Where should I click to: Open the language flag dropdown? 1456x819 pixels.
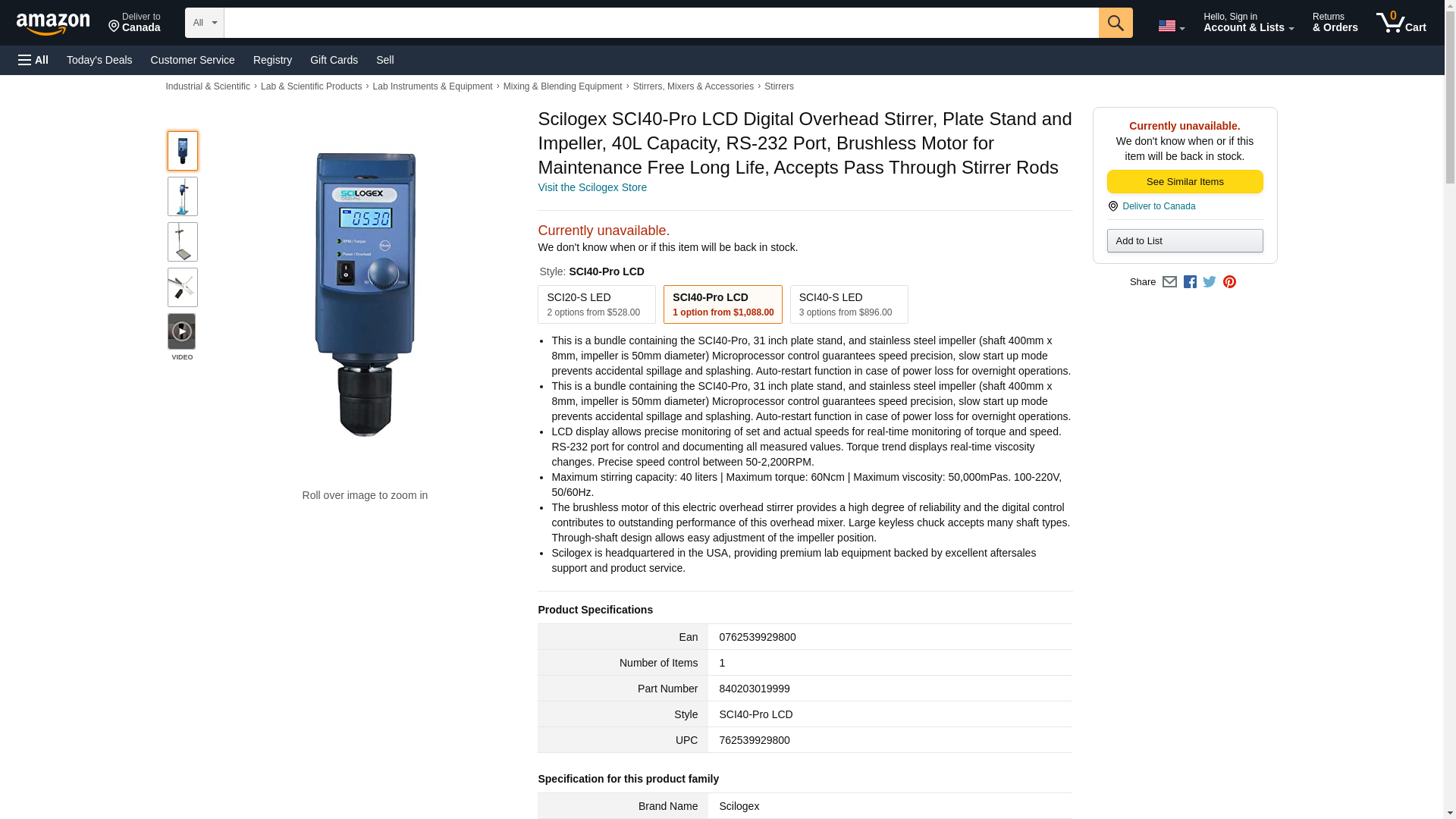(x=1171, y=26)
